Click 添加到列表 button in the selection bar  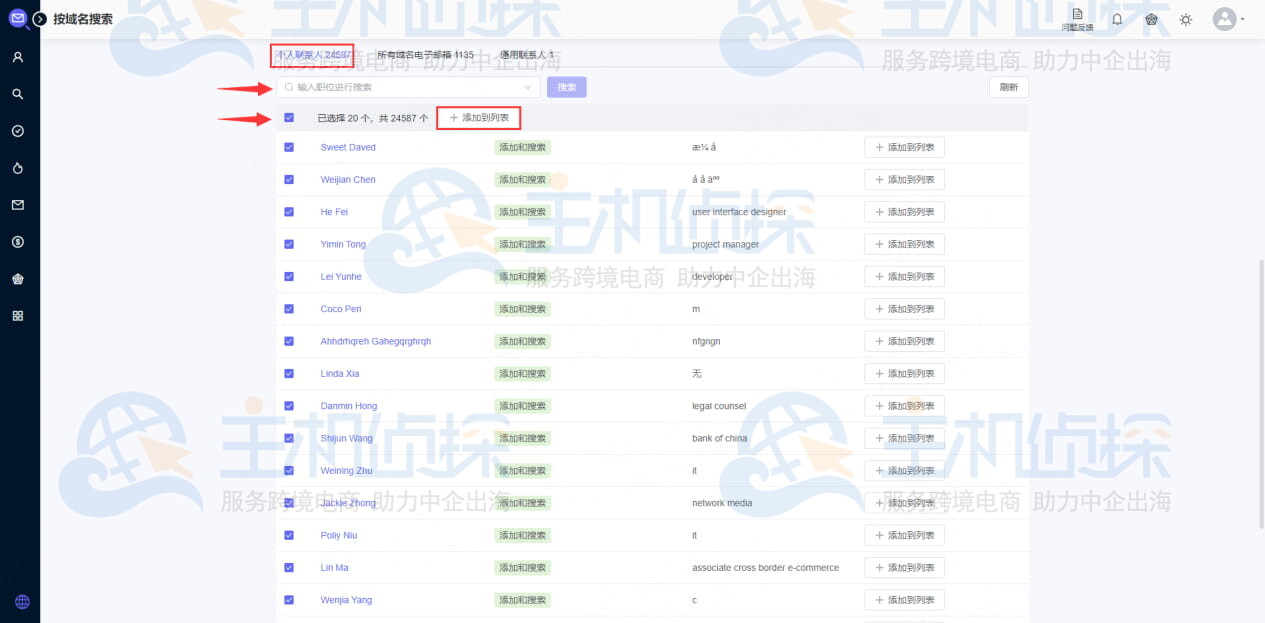[x=479, y=118]
